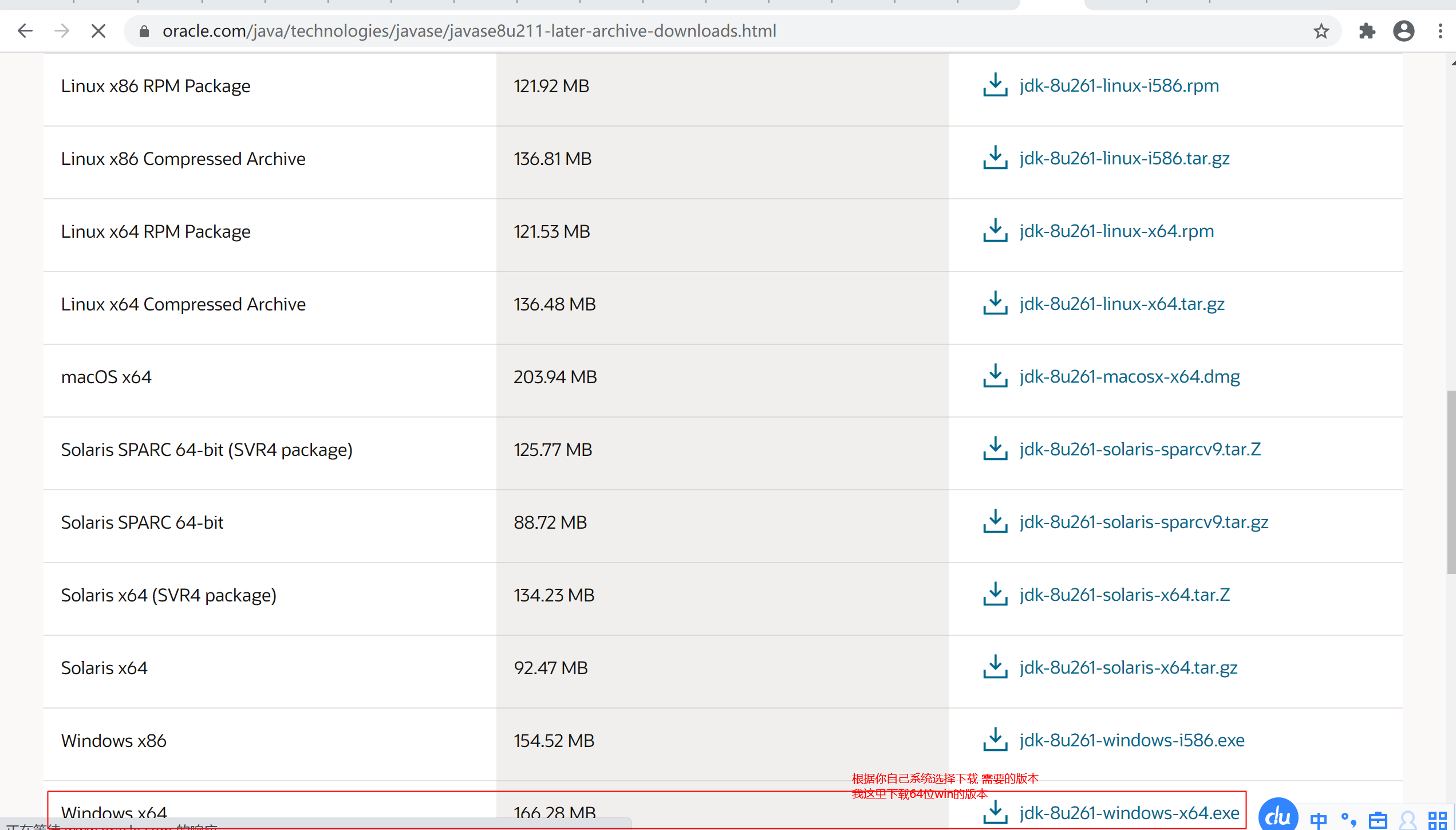Toggle the input method punctuation mode

pyautogui.click(x=1348, y=820)
